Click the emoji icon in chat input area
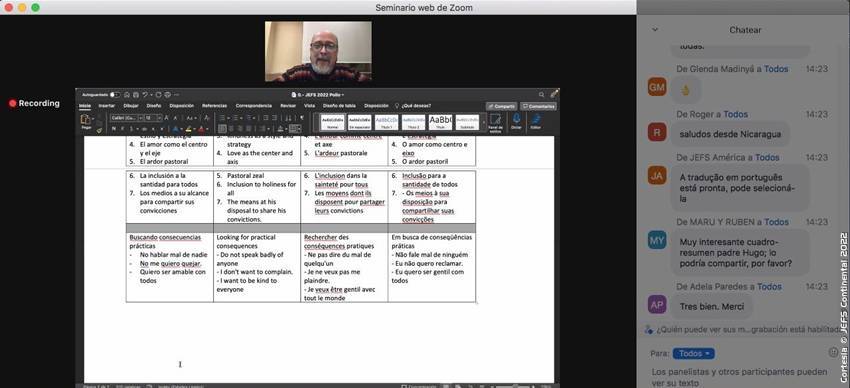This screenshot has width=850, height=388. coord(833,352)
